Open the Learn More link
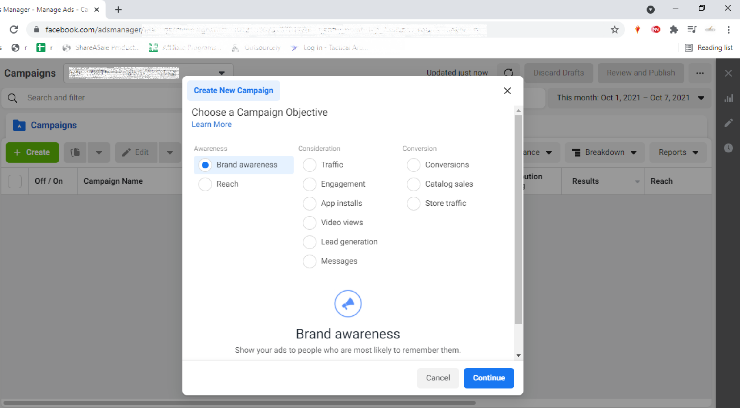This screenshot has height=408, width=740. [x=211, y=125]
